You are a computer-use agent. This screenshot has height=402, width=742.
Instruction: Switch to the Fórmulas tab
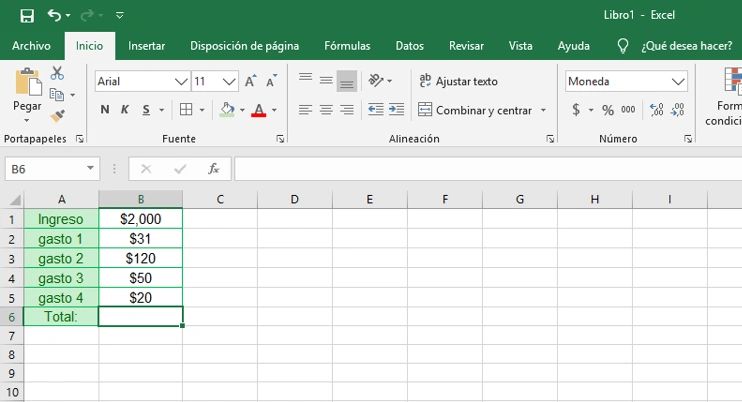347,46
